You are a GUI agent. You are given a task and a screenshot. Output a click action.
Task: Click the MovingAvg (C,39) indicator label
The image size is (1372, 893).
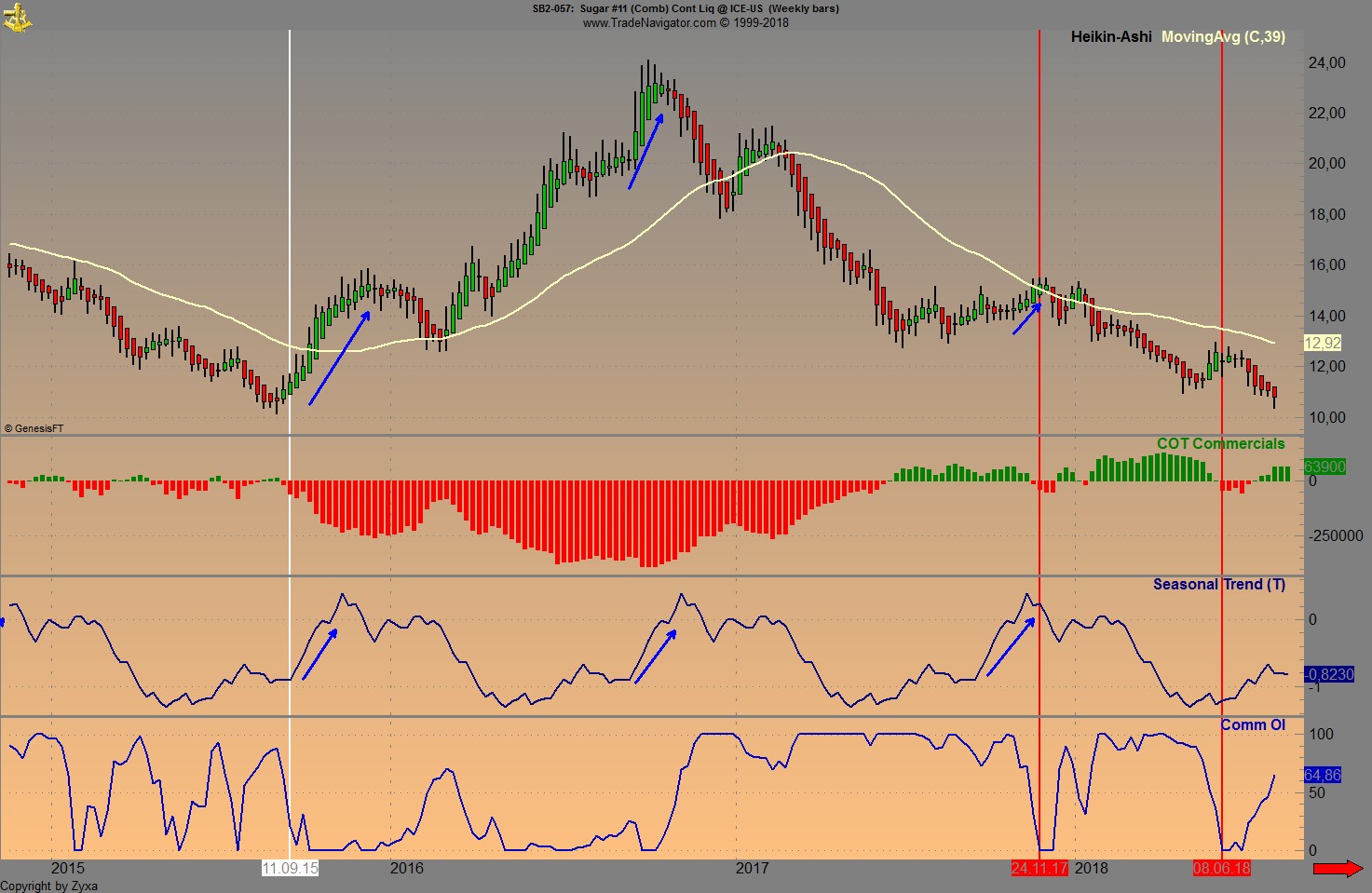click(1223, 37)
